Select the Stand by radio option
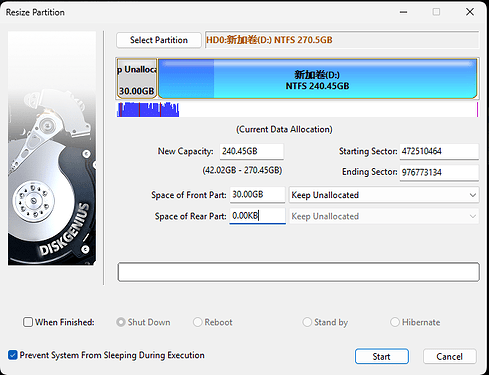The width and height of the screenshot is (489, 375). [x=307, y=322]
